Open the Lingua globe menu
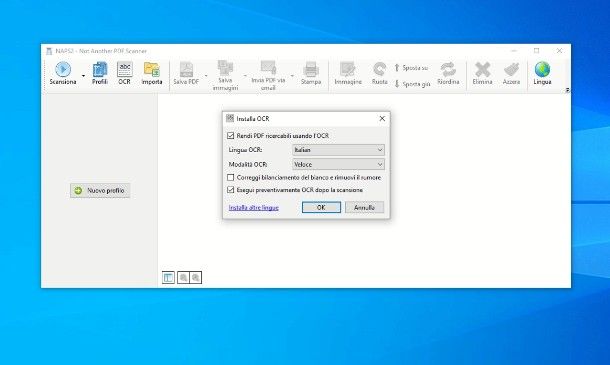The height and width of the screenshot is (365, 610). point(542,73)
